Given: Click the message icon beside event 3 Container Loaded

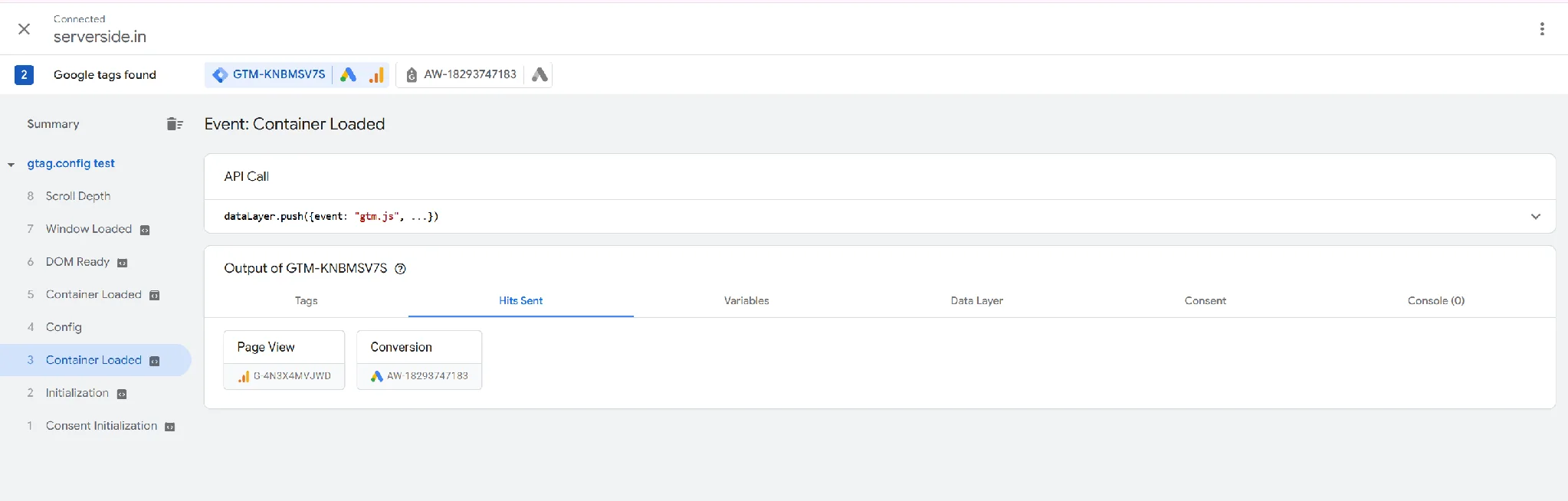Looking at the screenshot, I should [154, 361].
